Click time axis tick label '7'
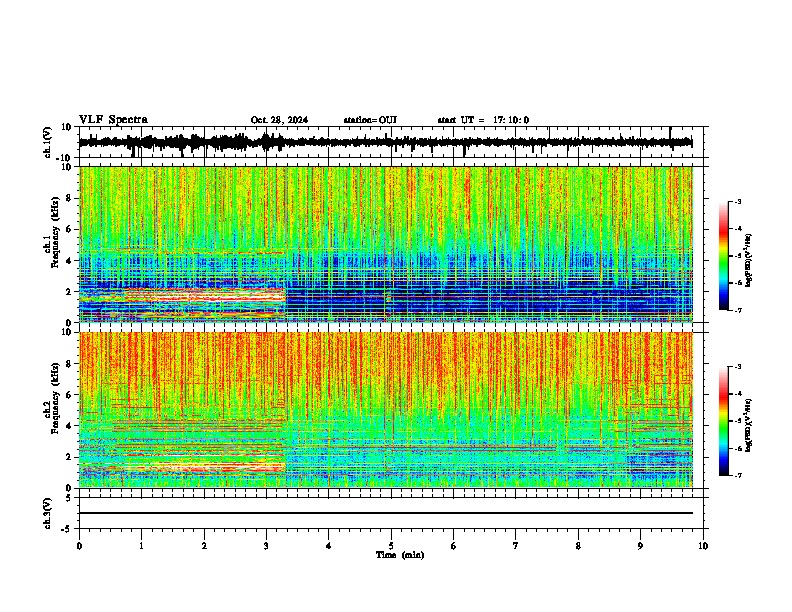The image size is (792, 612). pos(516,546)
